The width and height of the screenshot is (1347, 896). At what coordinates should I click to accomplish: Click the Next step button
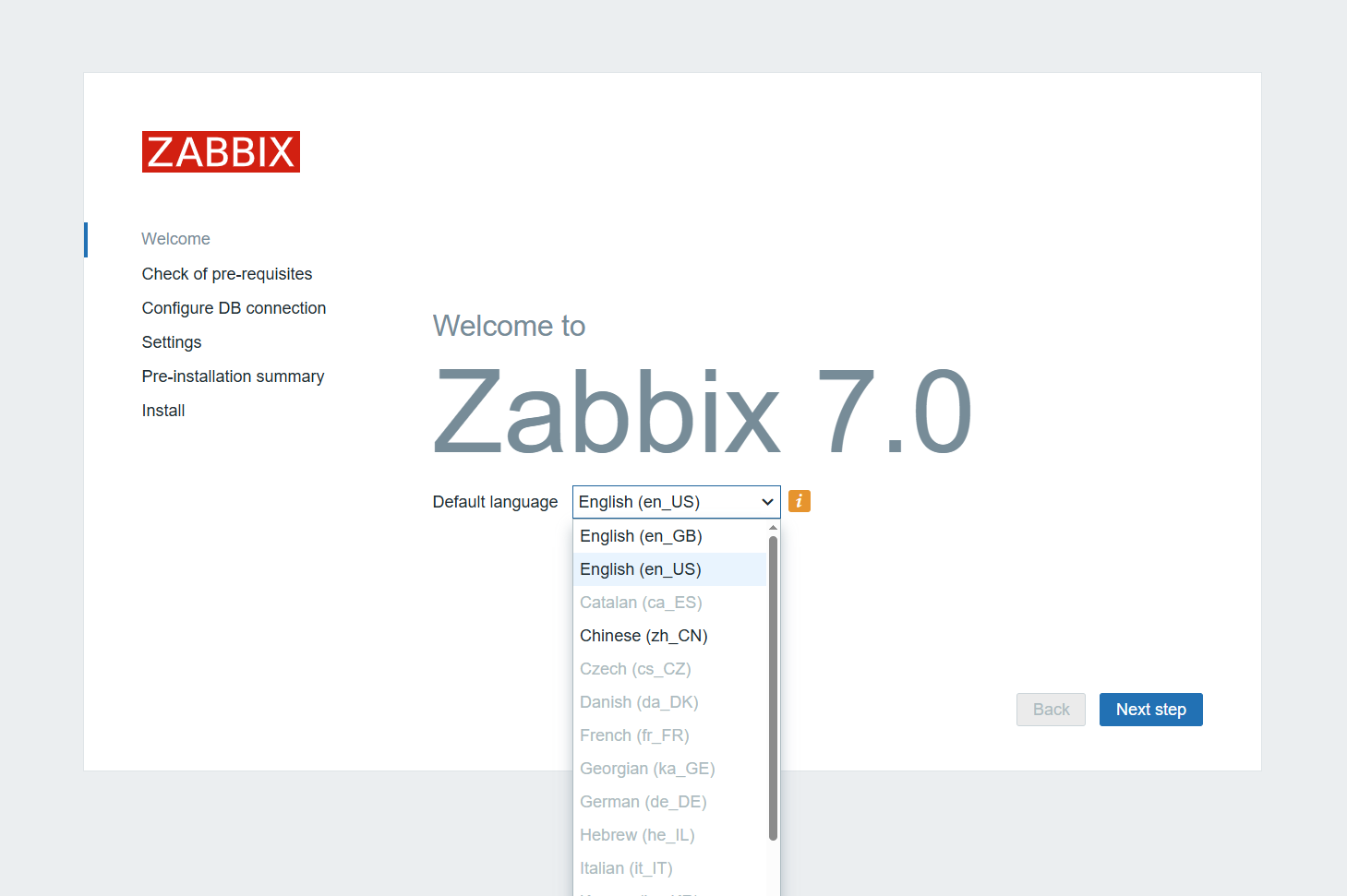point(1150,710)
